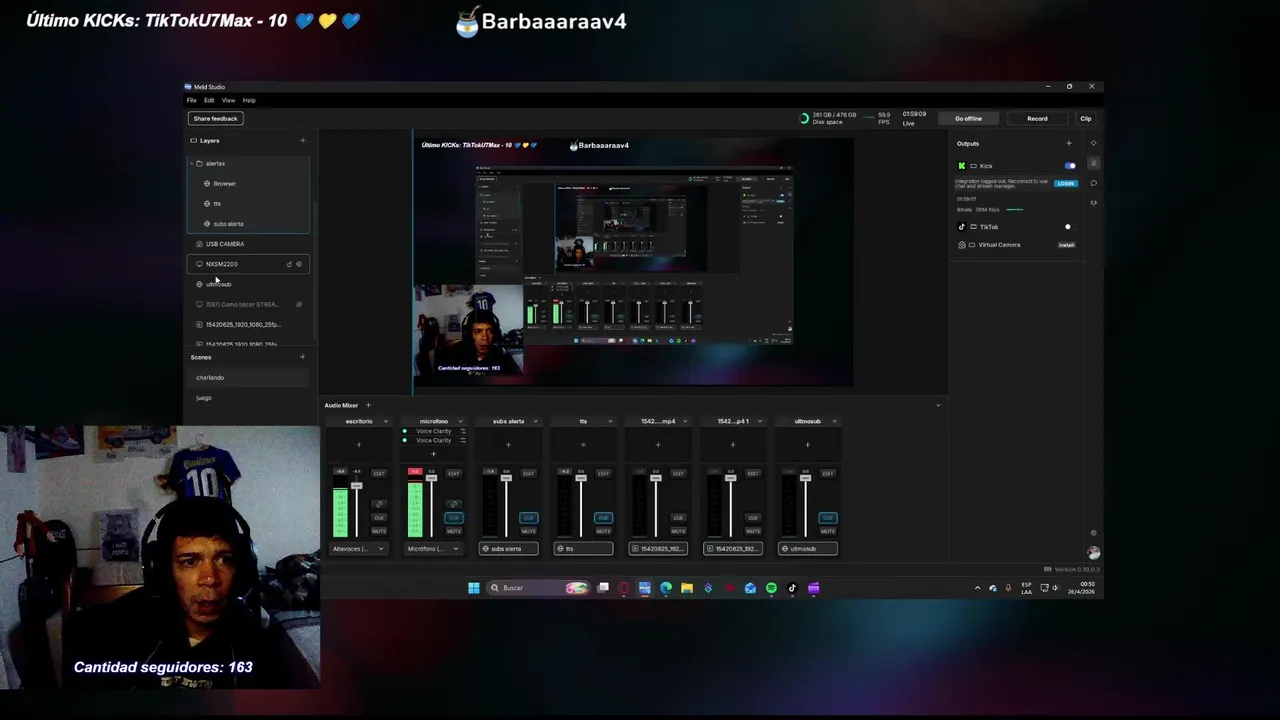Image resolution: width=1280 pixels, height=720 pixels.
Task: Click the Clip button
Action: tap(1086, 118)
